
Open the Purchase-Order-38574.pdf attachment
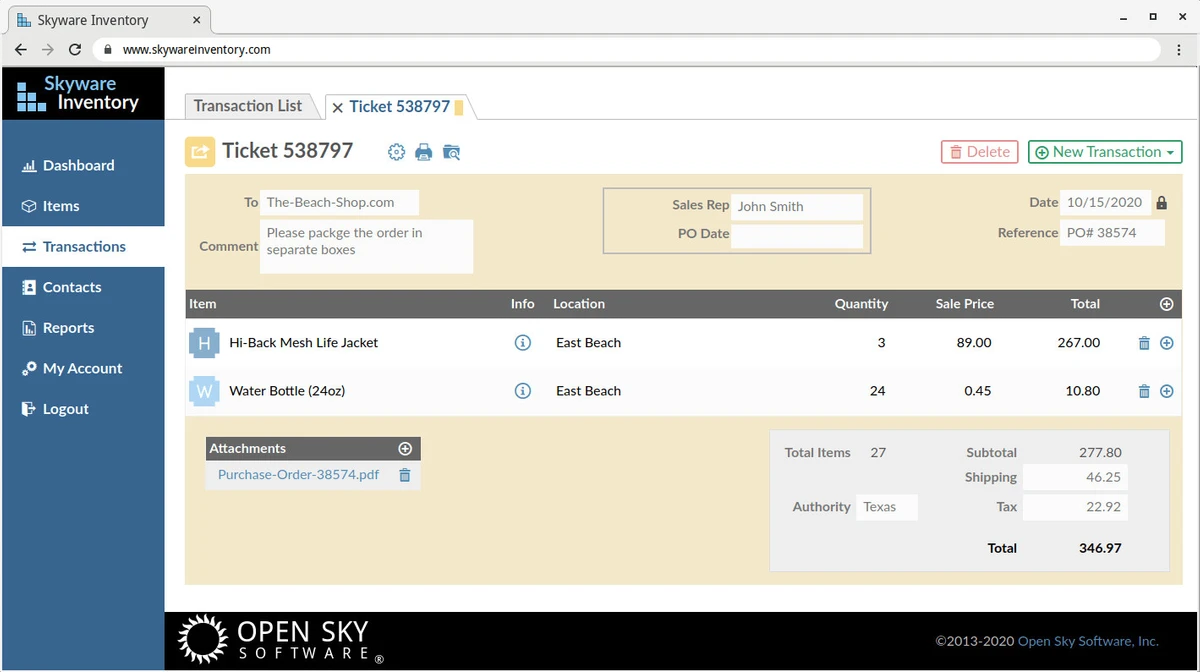pos(296,474)
